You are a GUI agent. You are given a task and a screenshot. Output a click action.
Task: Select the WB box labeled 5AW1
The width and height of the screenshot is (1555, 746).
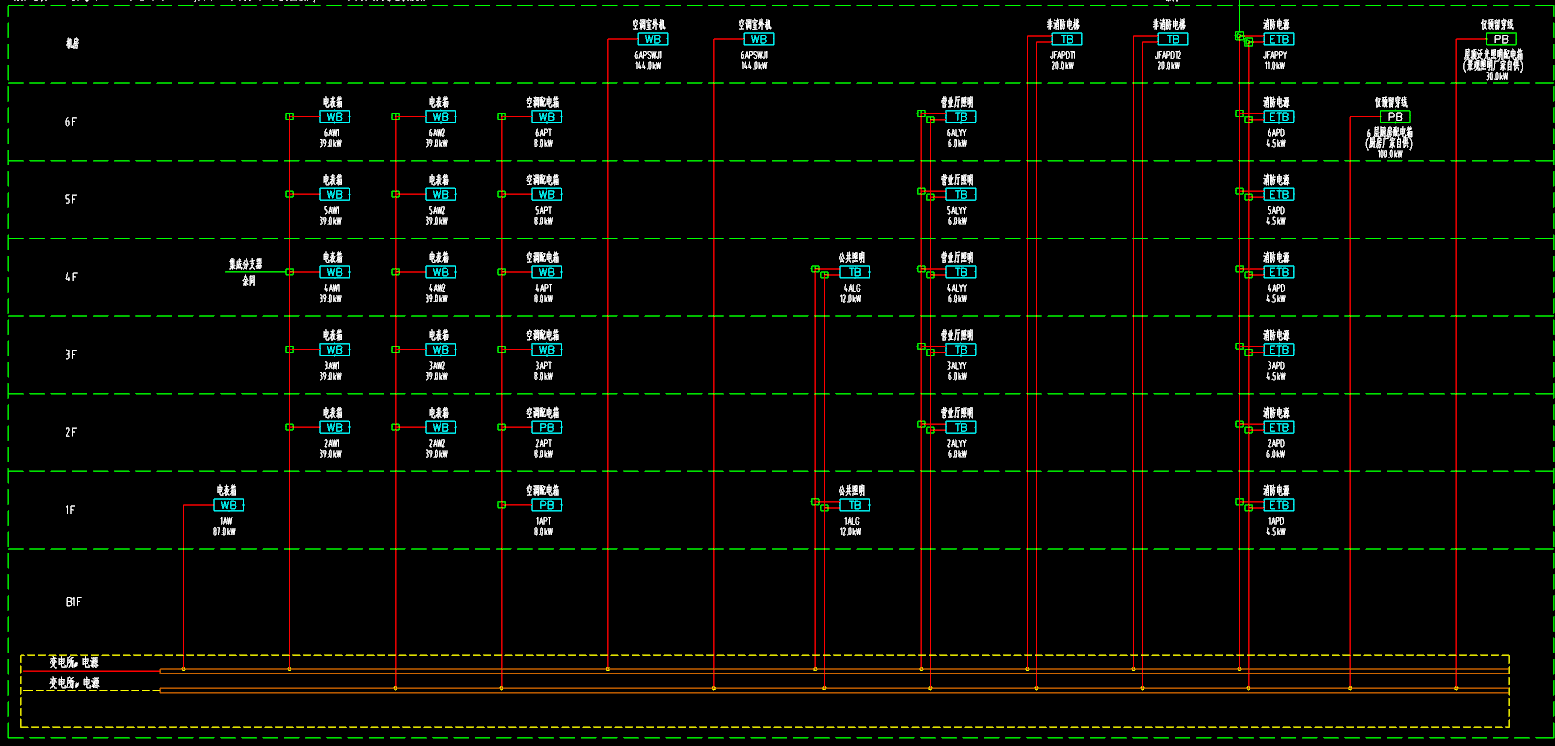pyautogui.click(x=335, y=194)
